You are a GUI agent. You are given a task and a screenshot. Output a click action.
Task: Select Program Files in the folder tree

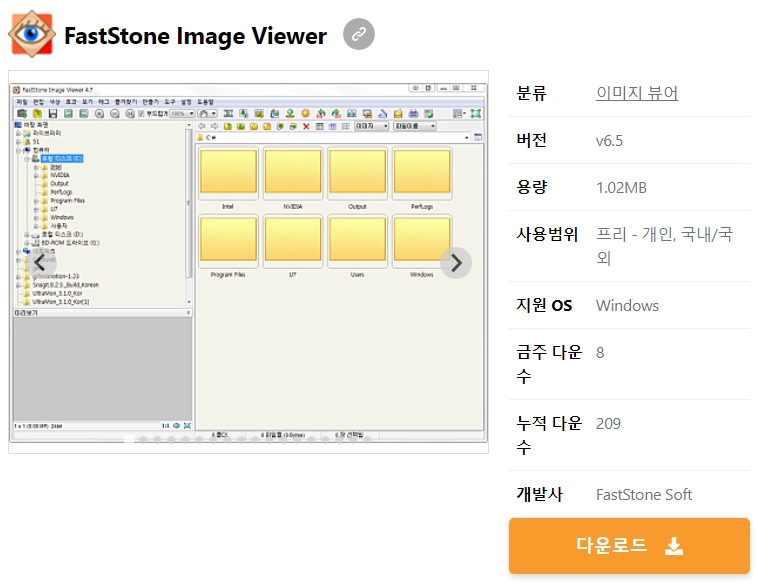point(67,200)
